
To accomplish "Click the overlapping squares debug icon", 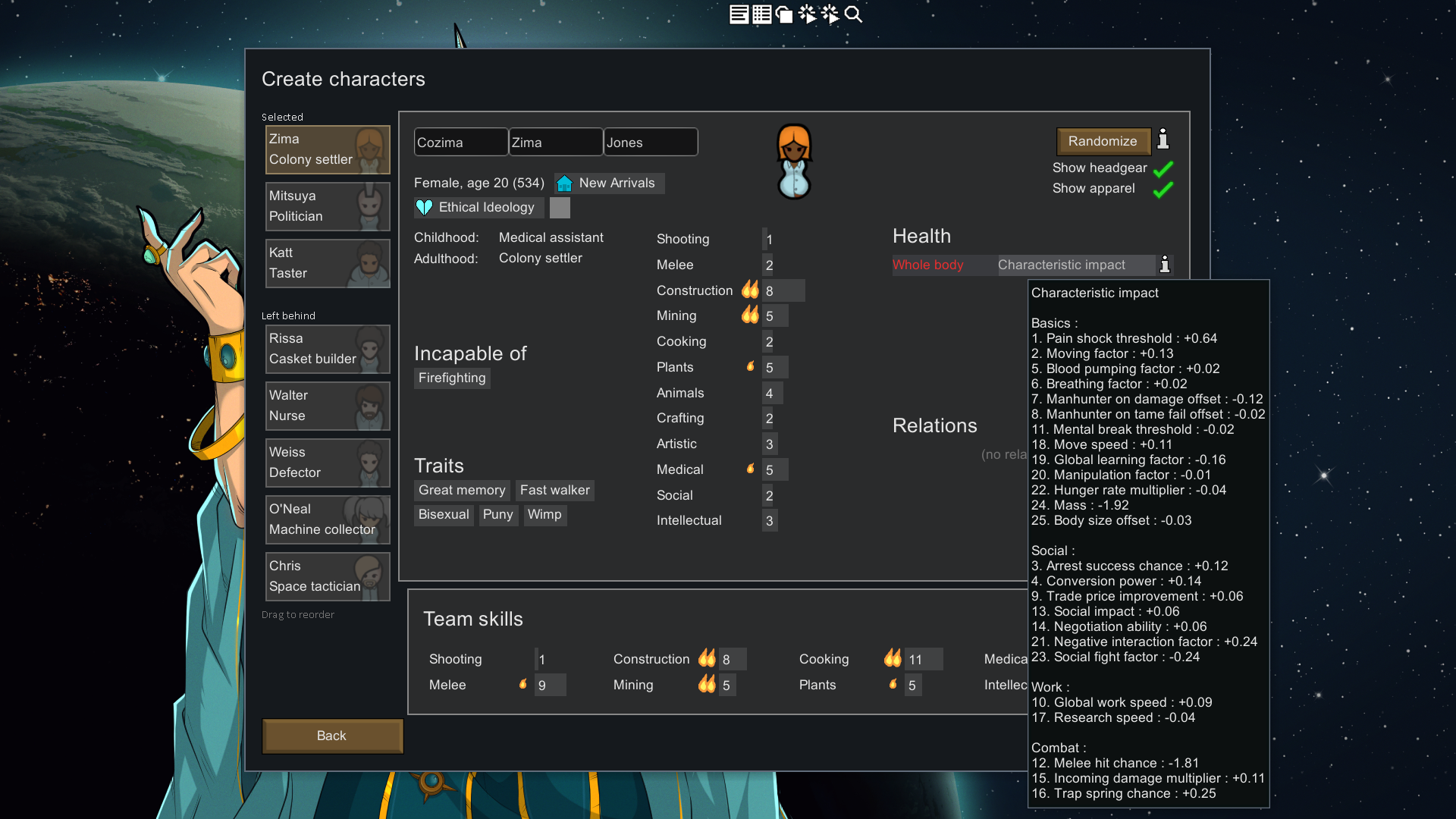I will (x=784, y=14).
